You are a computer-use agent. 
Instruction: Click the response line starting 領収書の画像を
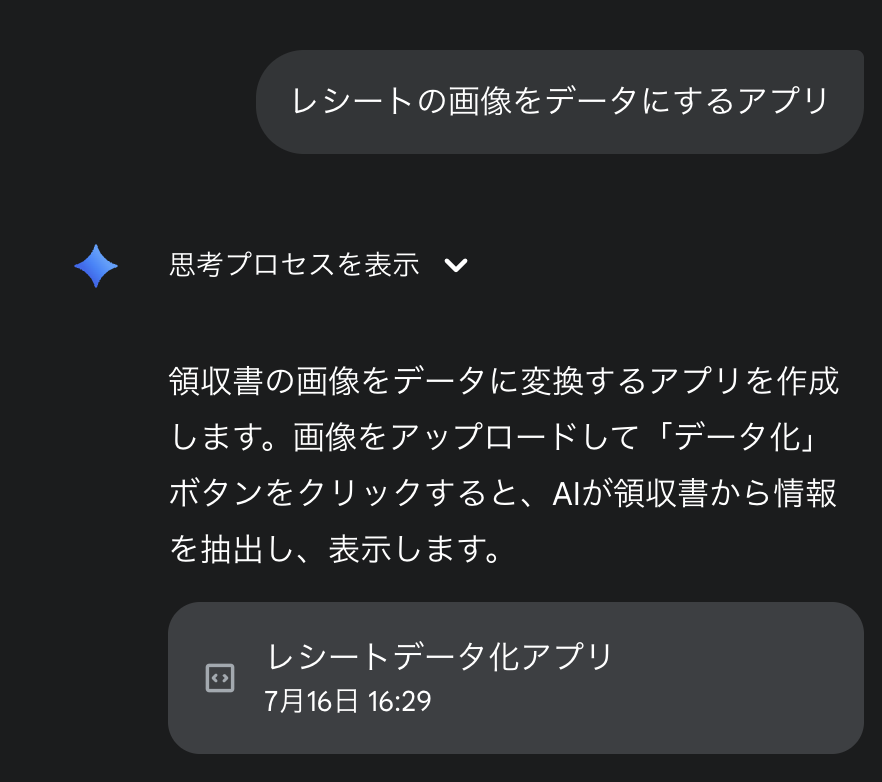point(504,381)
